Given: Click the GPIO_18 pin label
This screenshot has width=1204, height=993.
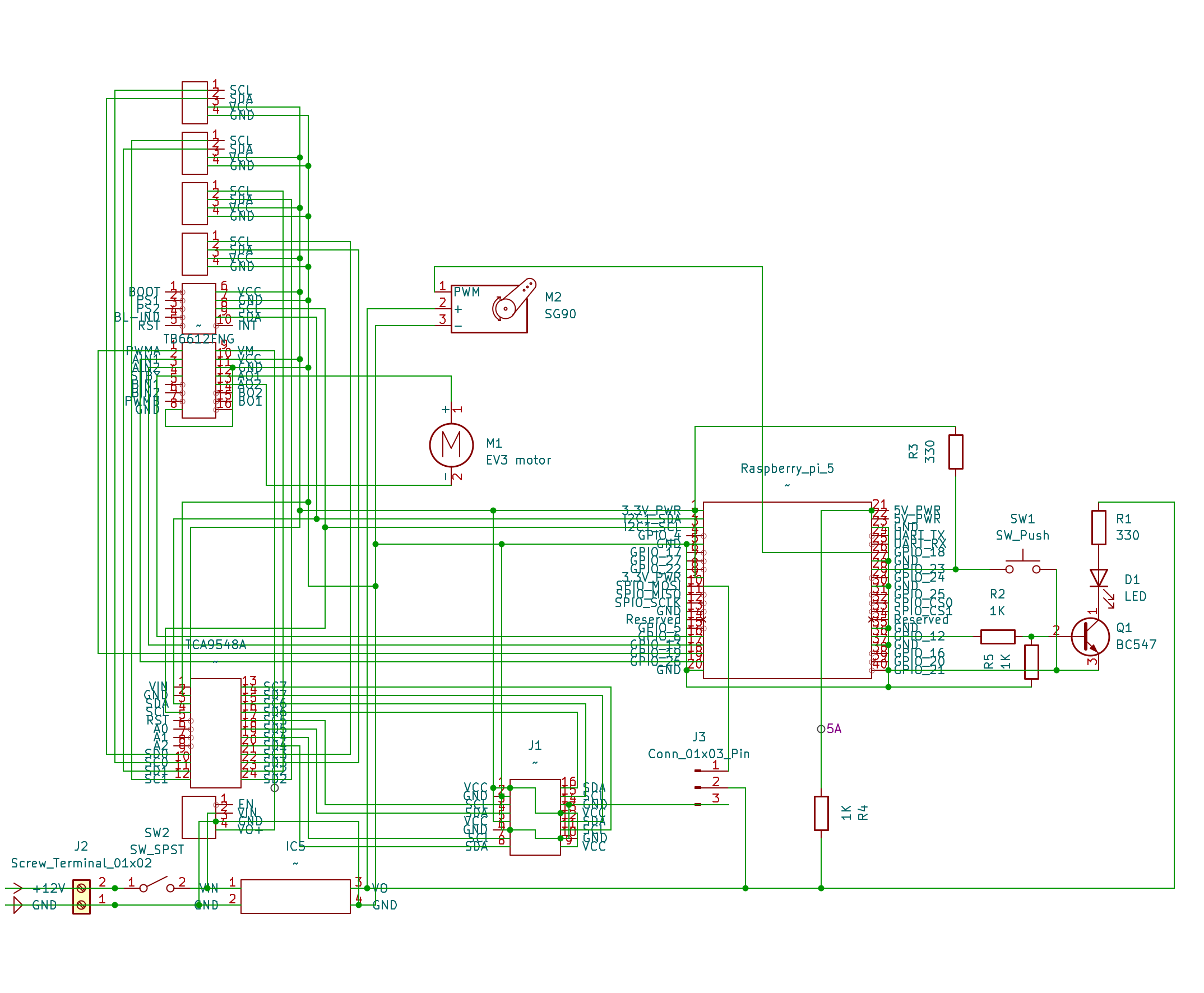Looking at the screenshot, I should tap(919, 552).
